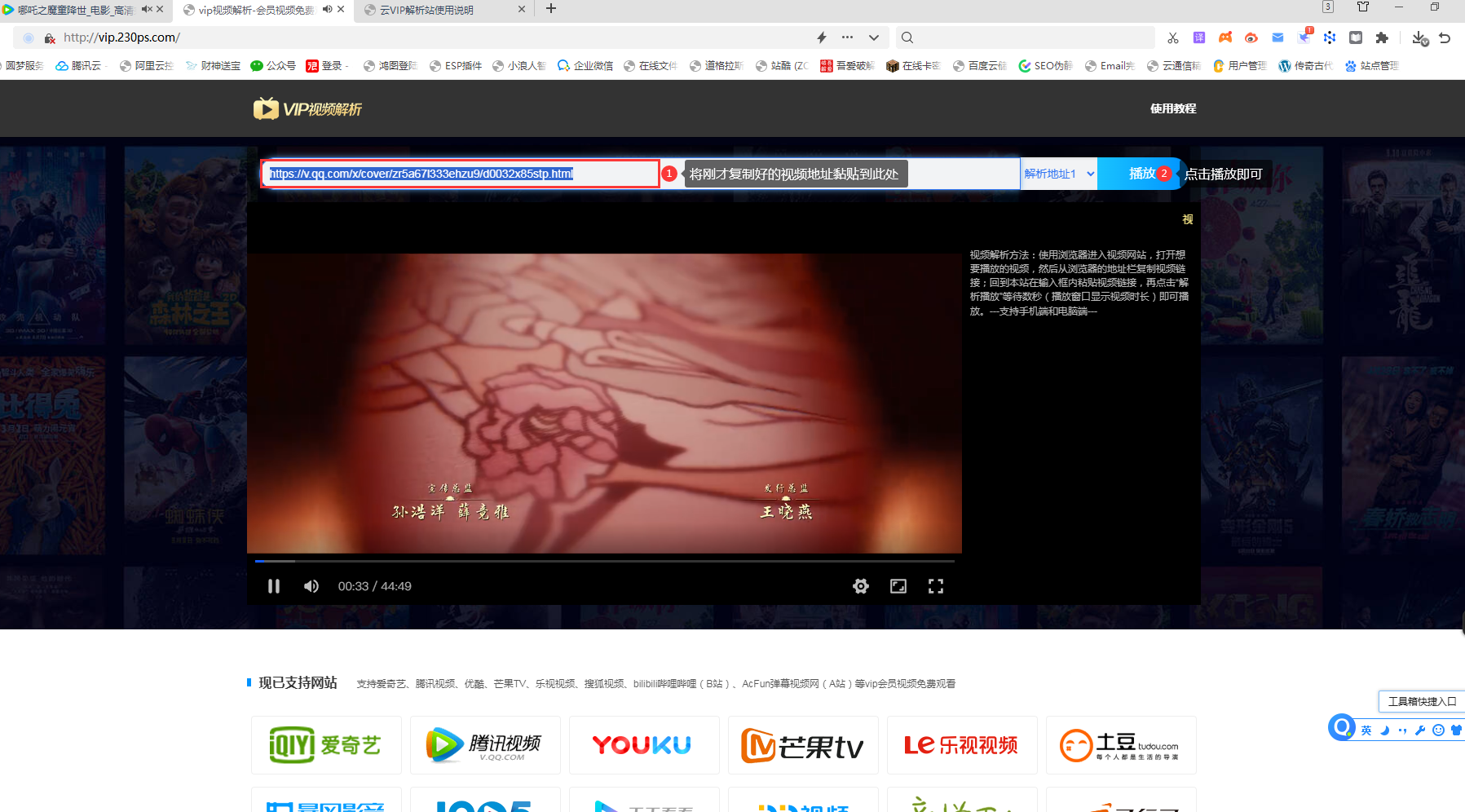Click the site security lock icon

coord(50,38)
